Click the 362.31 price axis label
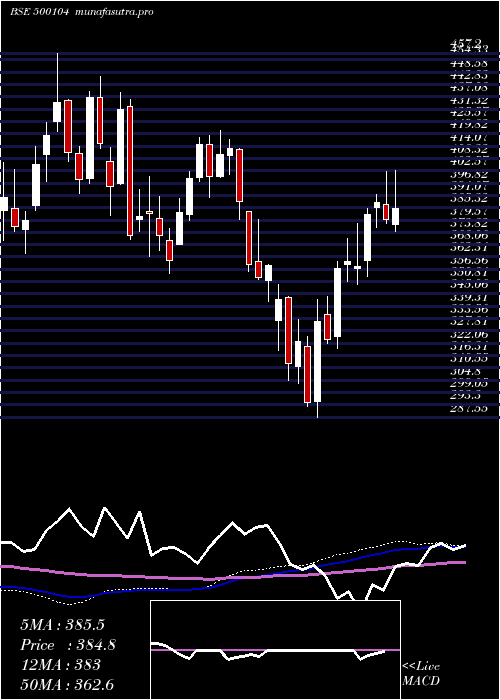Image resolution: width=500 pixels, height=700 pixels. tap(469, 247)
